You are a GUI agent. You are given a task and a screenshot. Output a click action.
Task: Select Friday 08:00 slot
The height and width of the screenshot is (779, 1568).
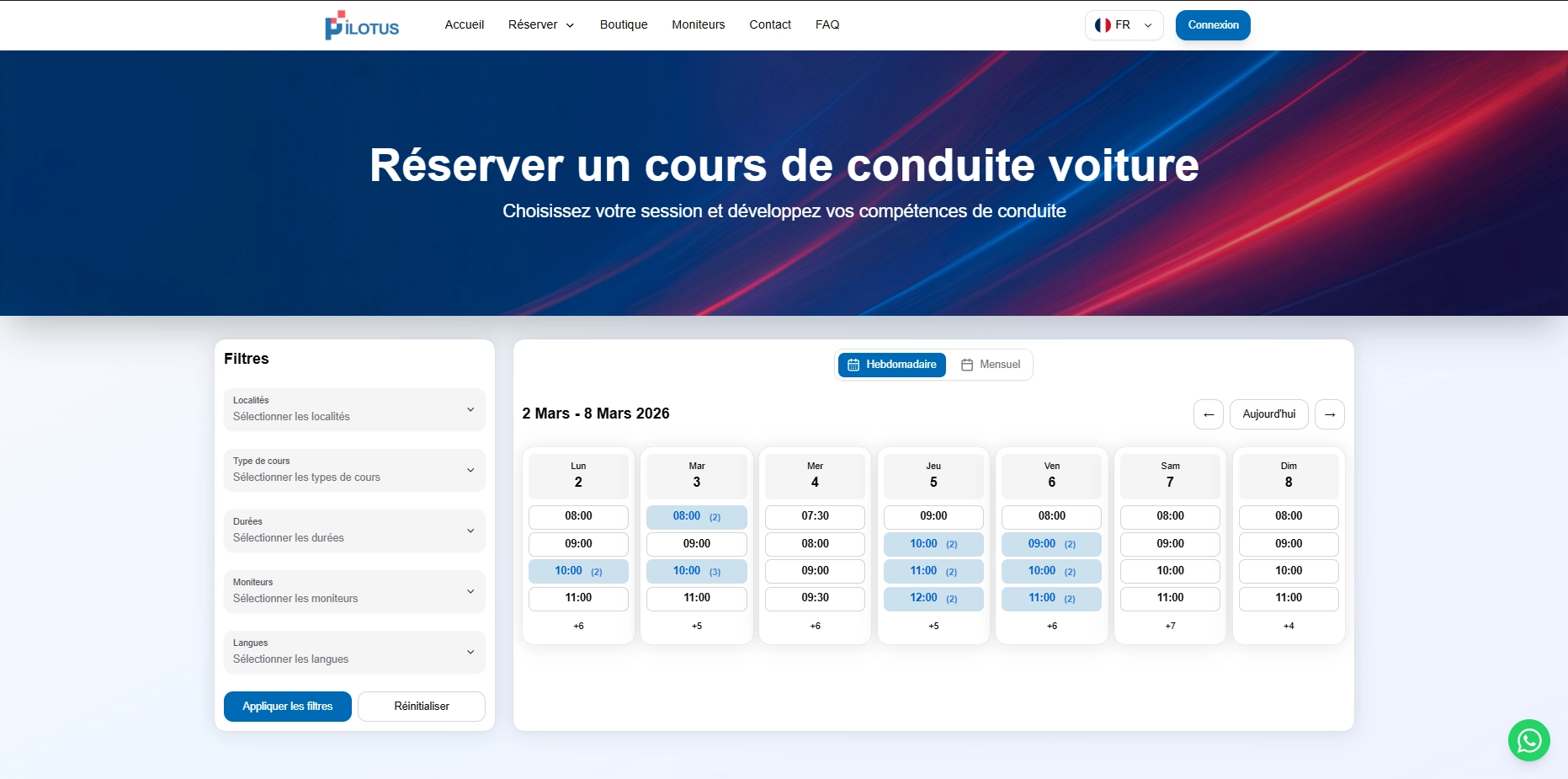[x=1052, y=516]
